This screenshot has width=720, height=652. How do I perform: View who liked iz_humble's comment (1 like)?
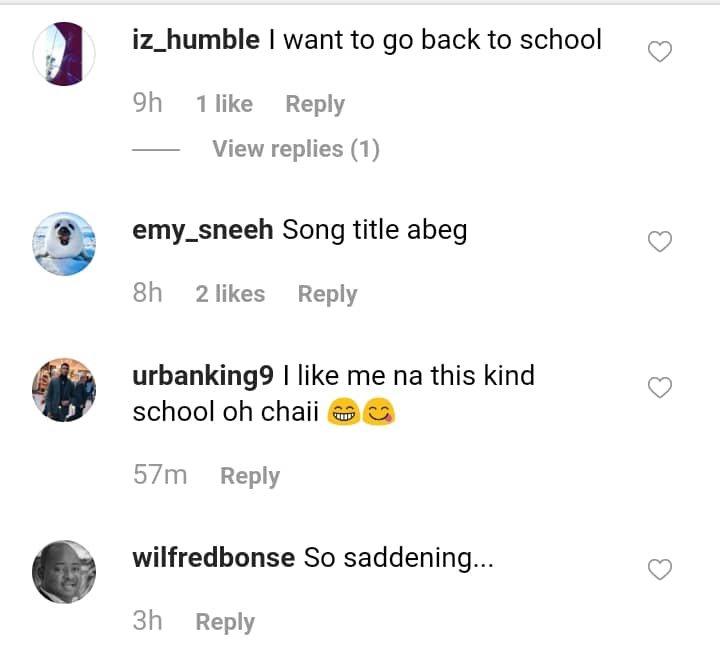click(x=224, y=104)
